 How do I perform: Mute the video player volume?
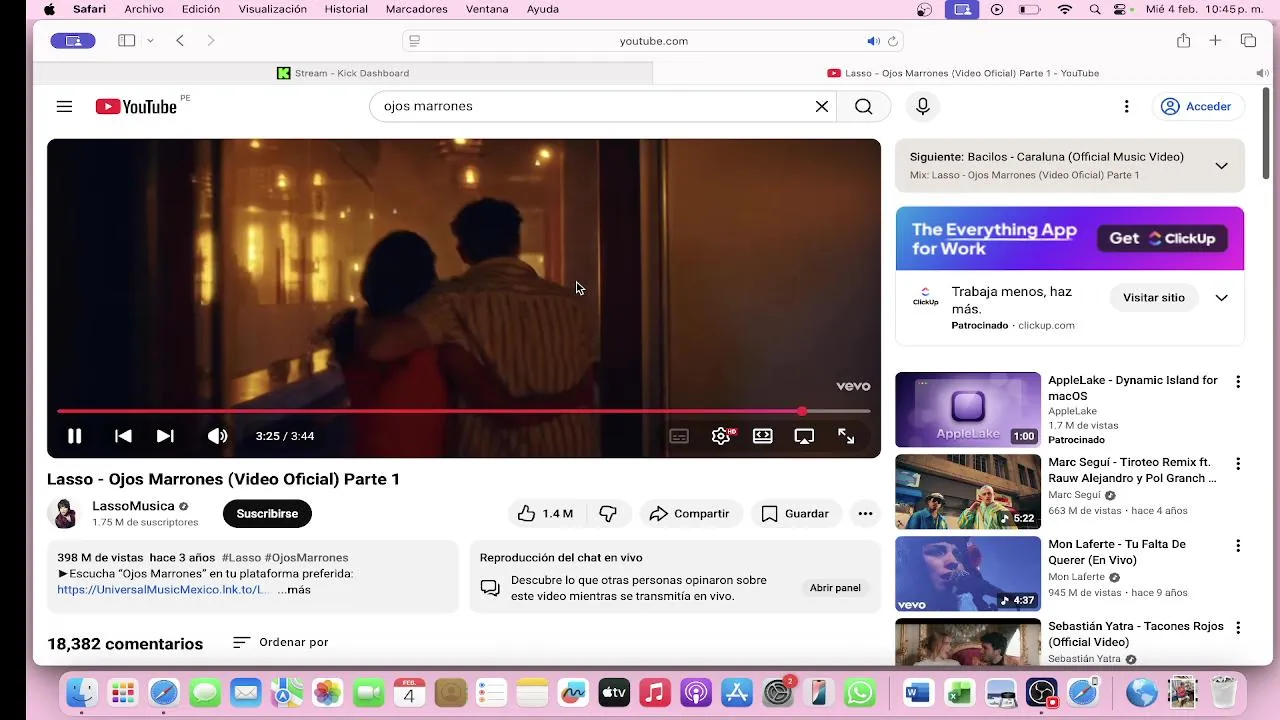click(217, 436)
